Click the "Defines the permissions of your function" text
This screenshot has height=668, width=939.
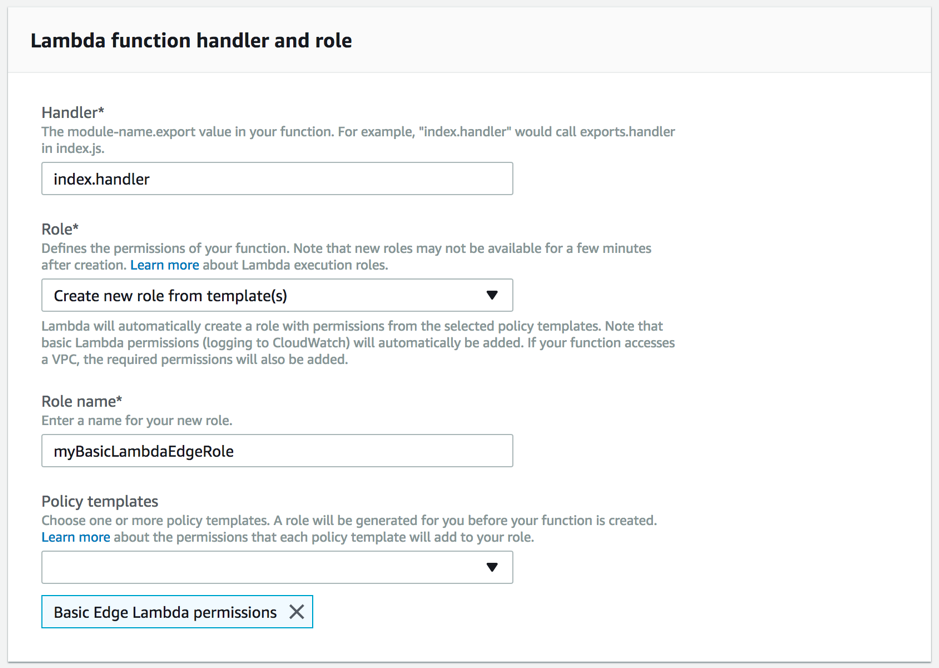click(x=345, y=248)
